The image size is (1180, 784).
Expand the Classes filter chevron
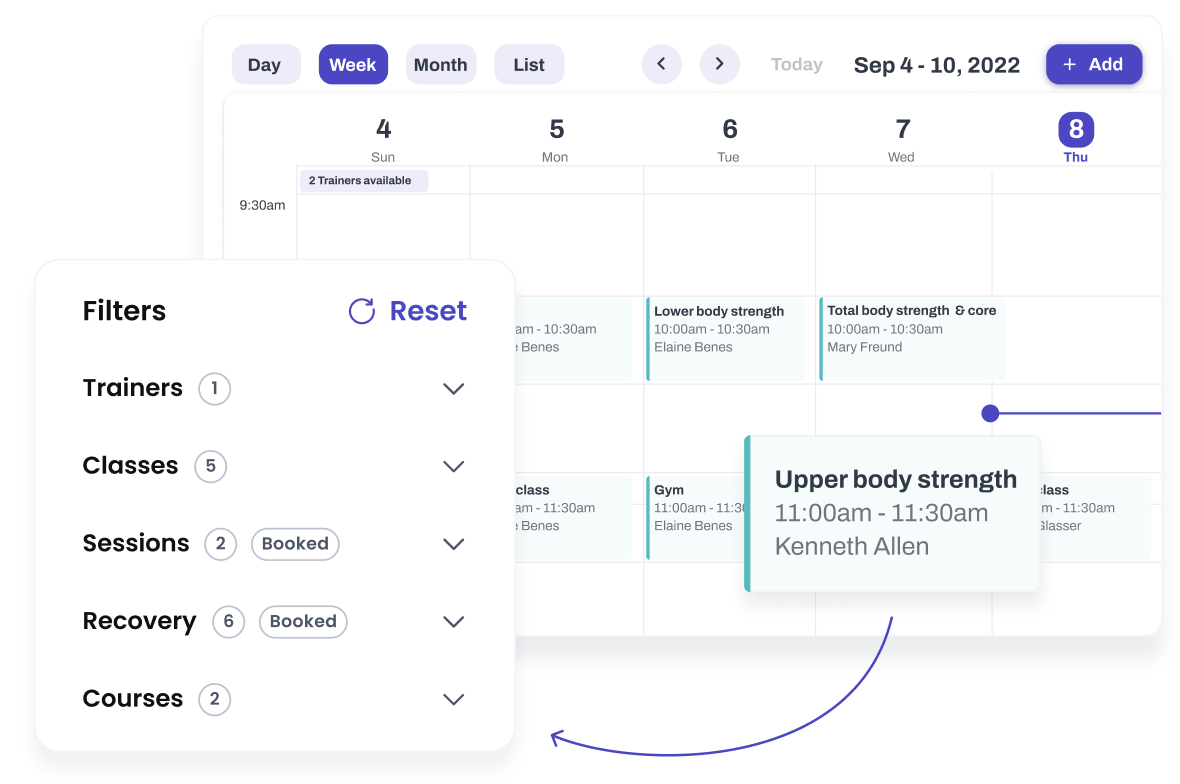(454, 466)
